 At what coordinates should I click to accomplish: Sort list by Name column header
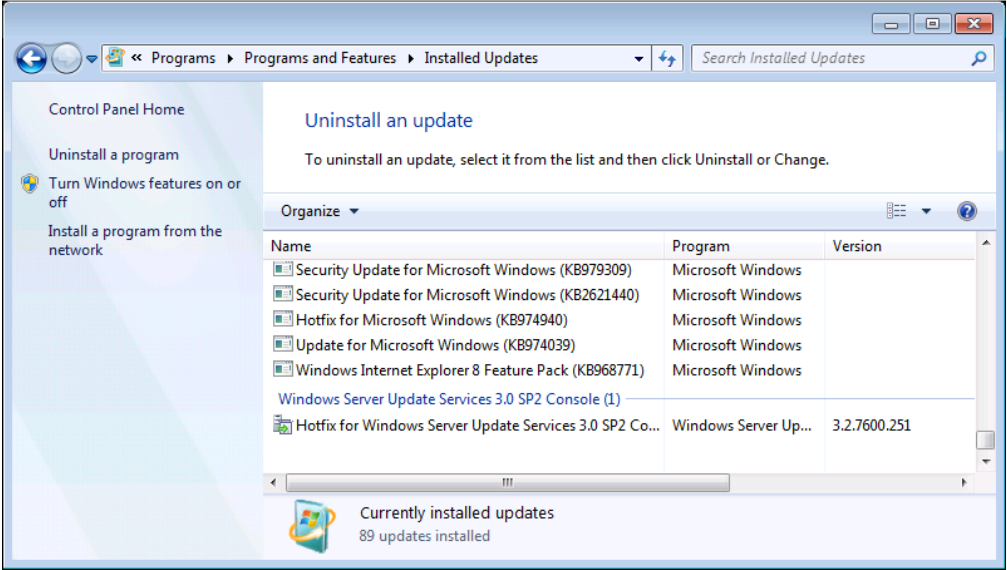point(291,246)
